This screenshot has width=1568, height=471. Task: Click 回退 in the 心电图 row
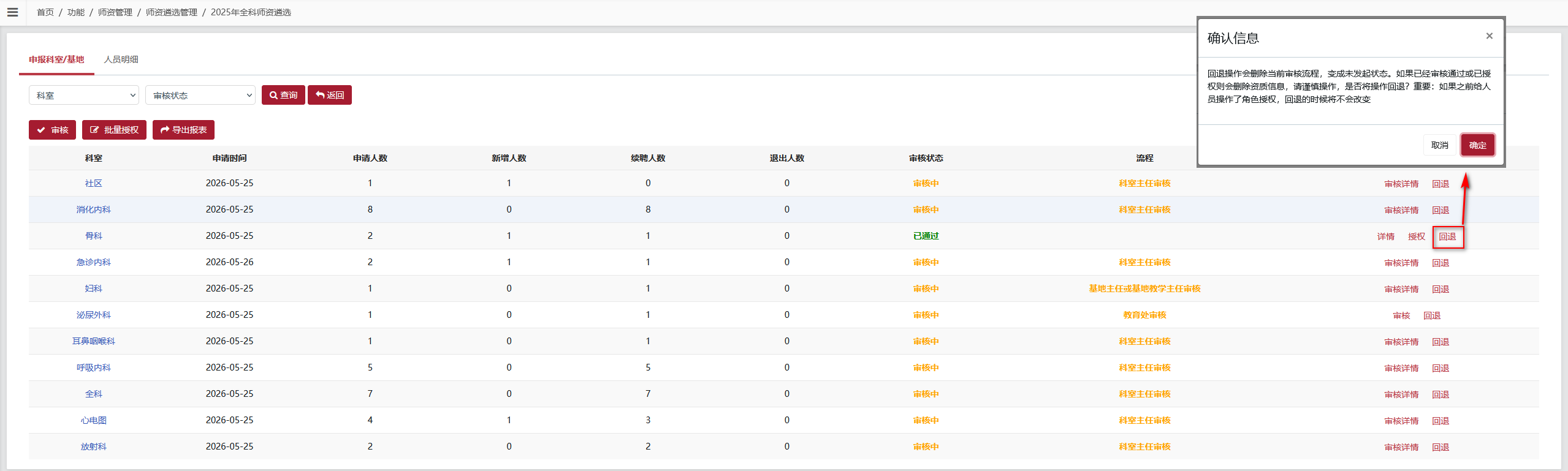(1441, 421)
